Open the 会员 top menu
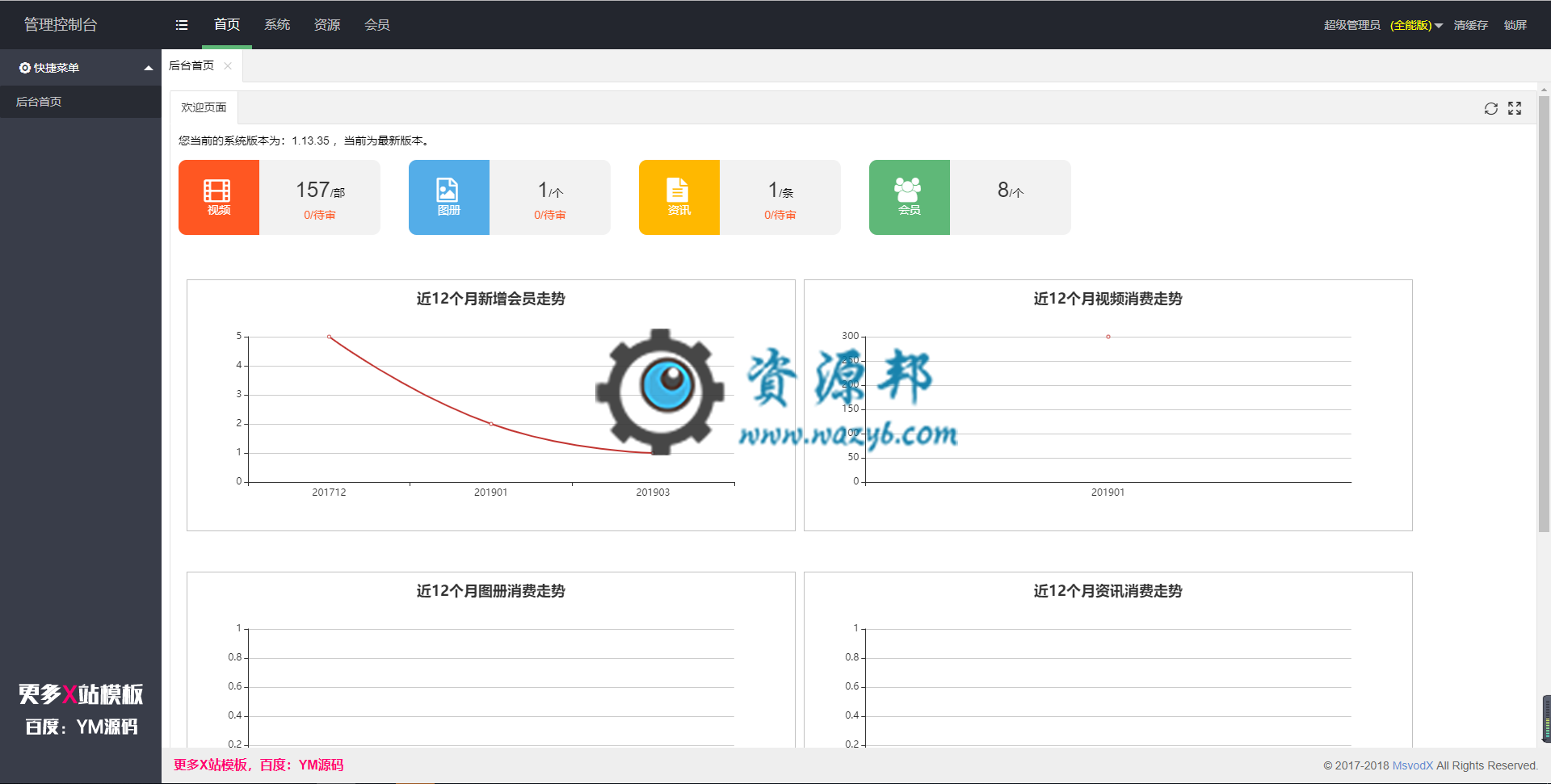The width and height of the screenshot is (1551, 784). click(x=377, y=25)
